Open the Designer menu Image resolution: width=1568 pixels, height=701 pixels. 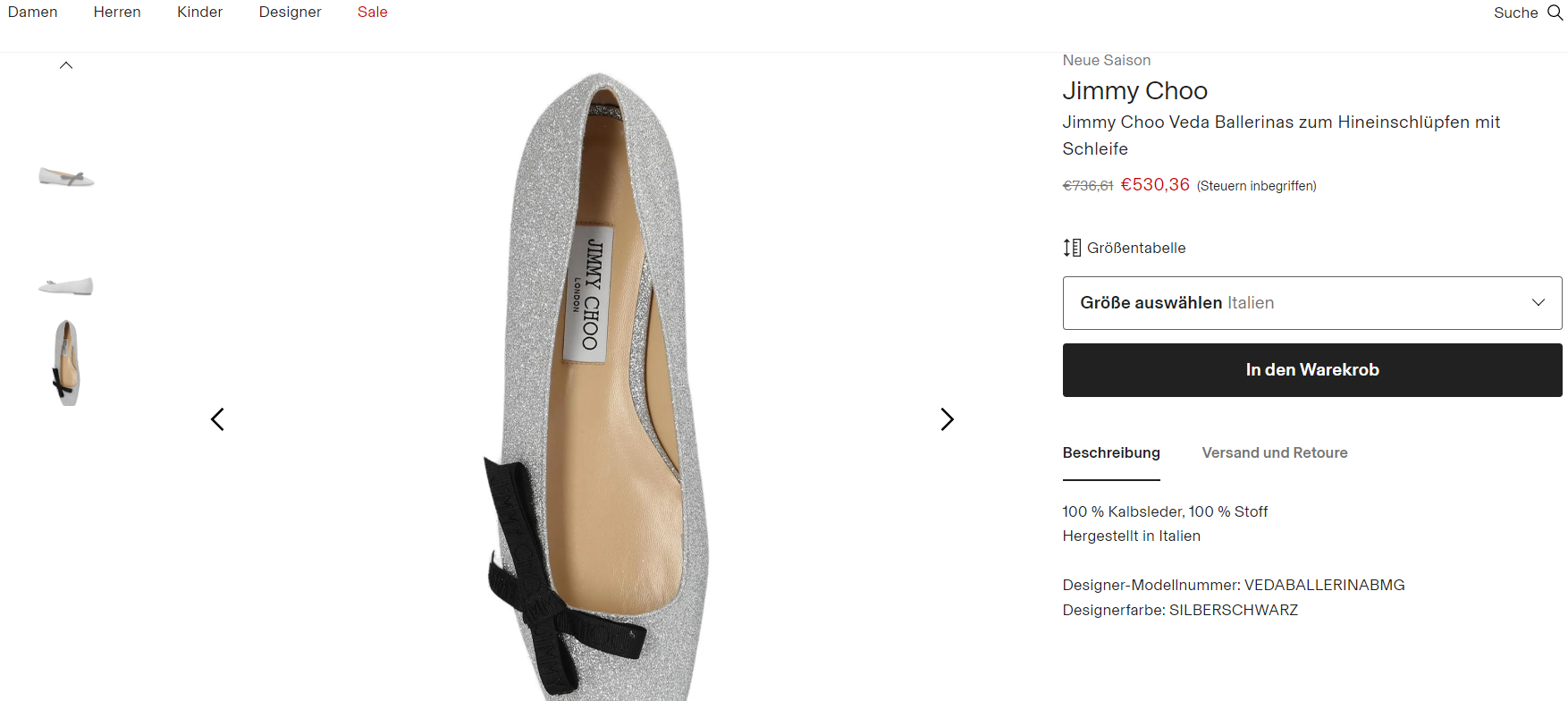tap(290, 13)
